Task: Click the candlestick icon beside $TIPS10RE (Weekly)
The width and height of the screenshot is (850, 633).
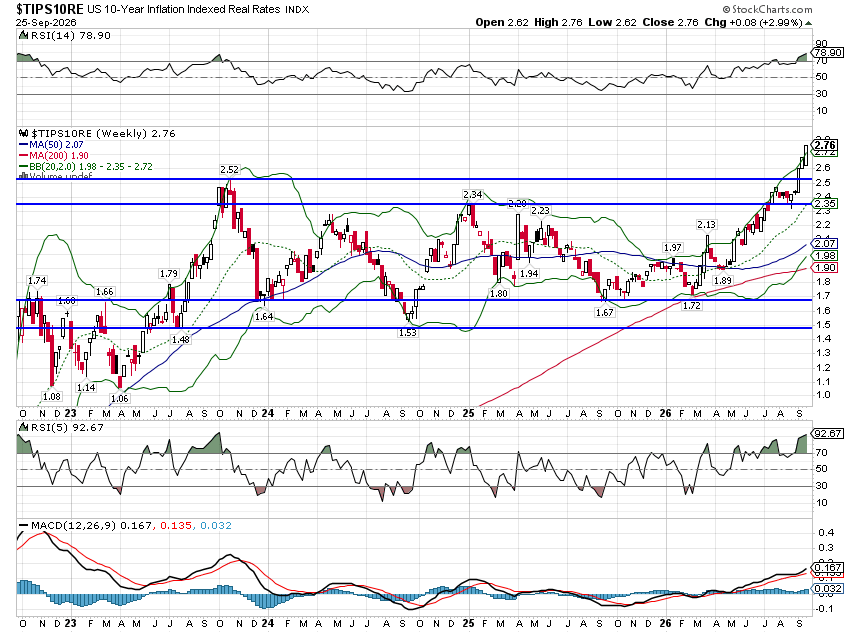Action: point(23,133)
